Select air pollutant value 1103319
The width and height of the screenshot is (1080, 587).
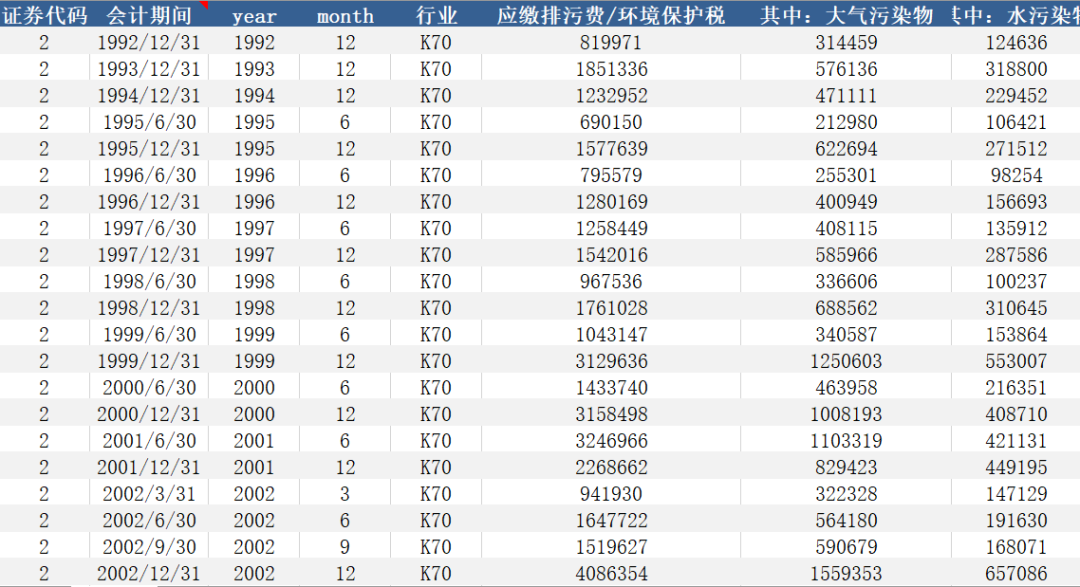(846, 441)
